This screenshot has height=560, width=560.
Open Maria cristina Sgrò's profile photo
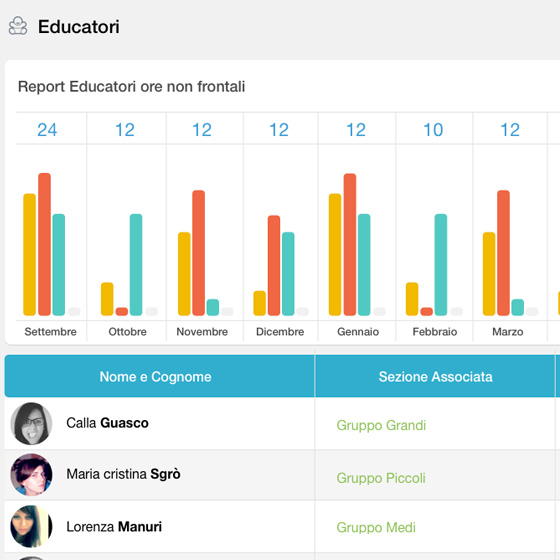(x=31, y=475)
